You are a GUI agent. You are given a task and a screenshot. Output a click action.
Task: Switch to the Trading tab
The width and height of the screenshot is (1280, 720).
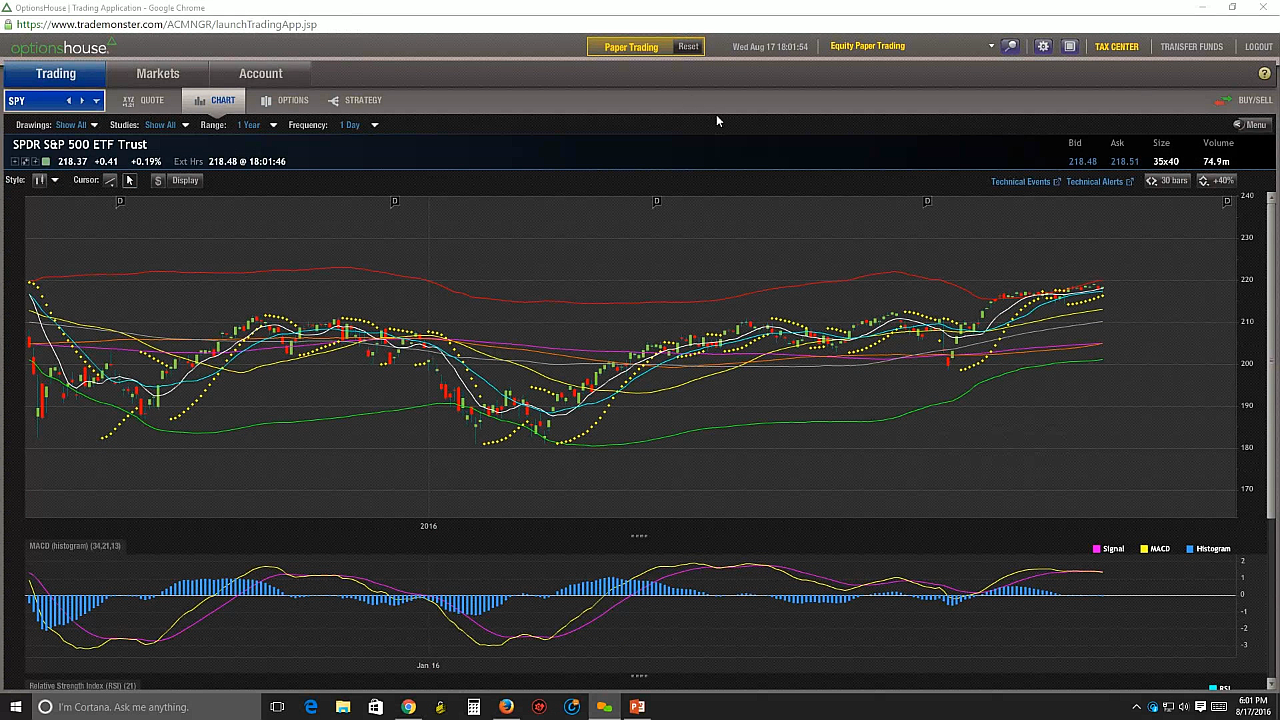point(56,74)
